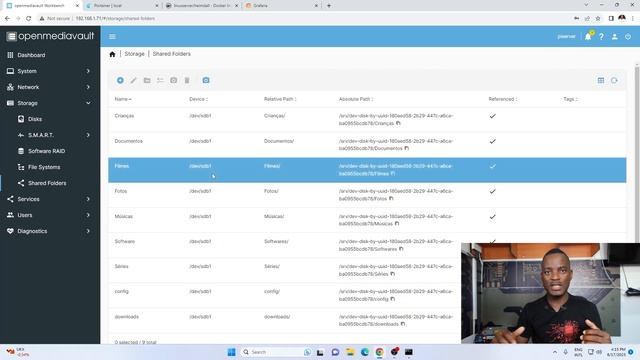This screenshot has width=640, height=360.
Task: Click the Storage breadcrumb link
Action: point(134,54)
